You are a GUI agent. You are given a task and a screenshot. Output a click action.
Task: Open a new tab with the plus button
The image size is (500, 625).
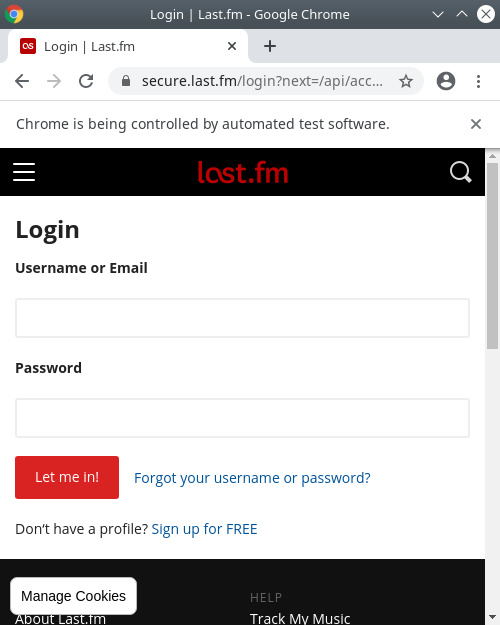(270, 46)
